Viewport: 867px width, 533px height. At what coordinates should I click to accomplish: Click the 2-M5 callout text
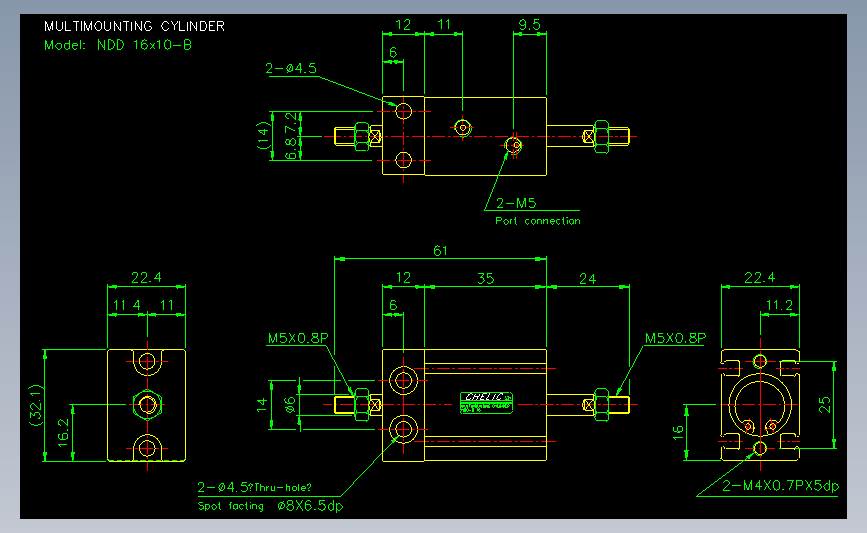[516, 203]
